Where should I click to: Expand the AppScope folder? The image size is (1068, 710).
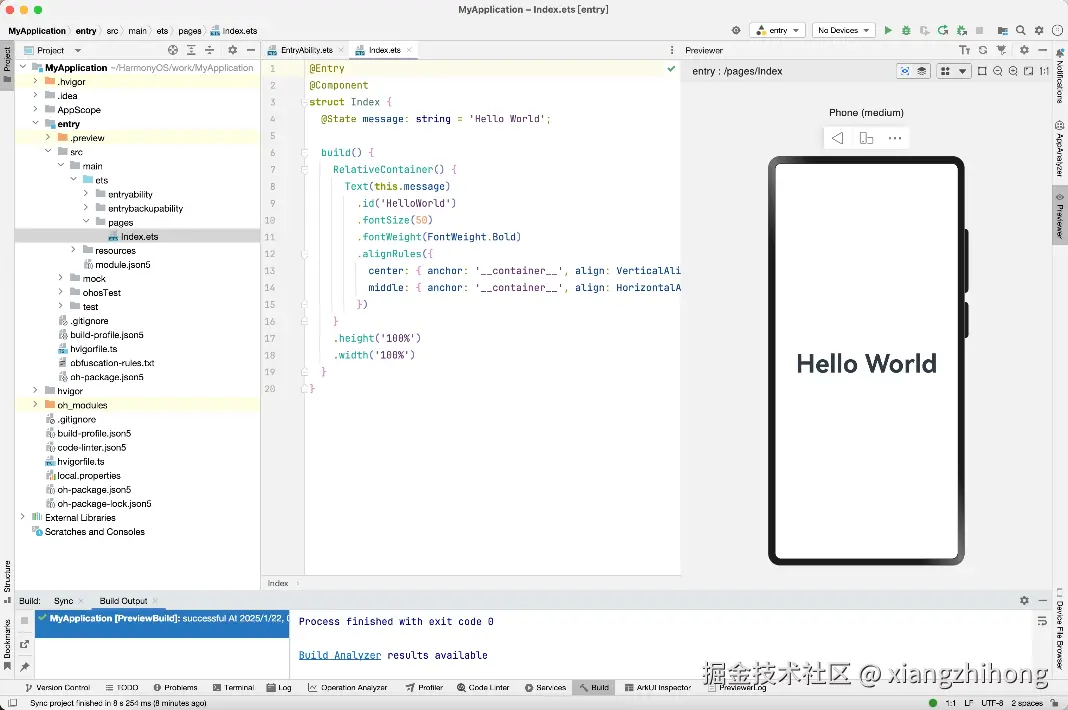35,110
